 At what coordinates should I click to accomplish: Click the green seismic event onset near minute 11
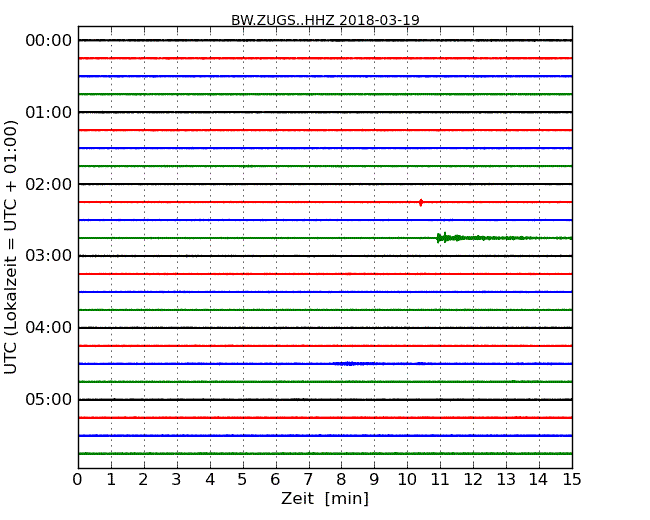(442, 238)
